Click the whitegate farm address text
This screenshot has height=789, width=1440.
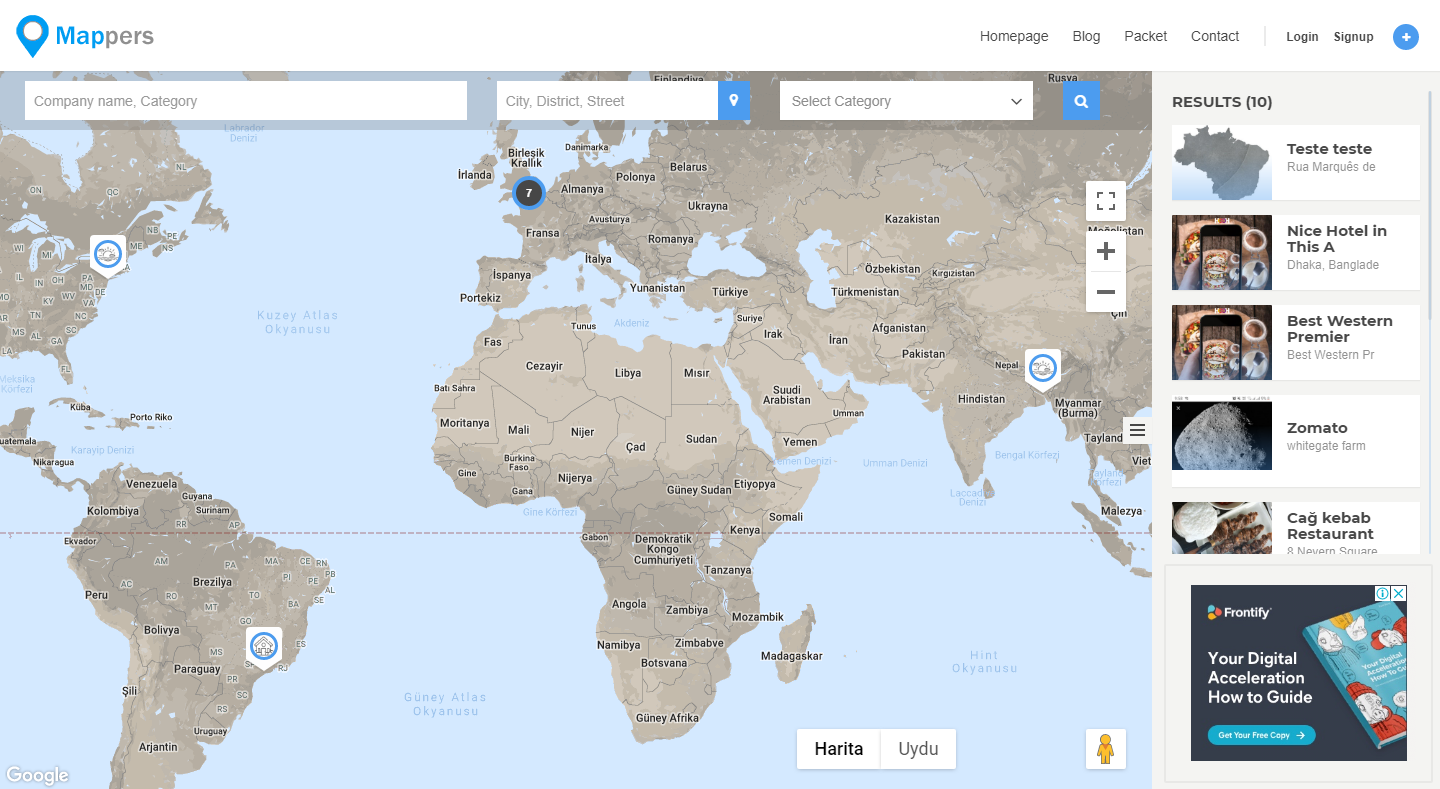(1326, 446)
